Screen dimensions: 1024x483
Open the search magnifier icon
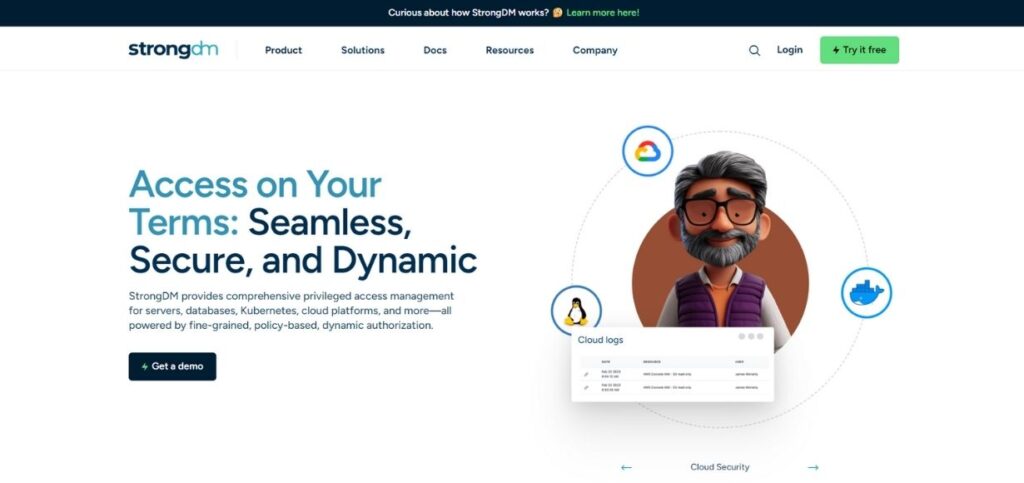[x=754, y=50]
